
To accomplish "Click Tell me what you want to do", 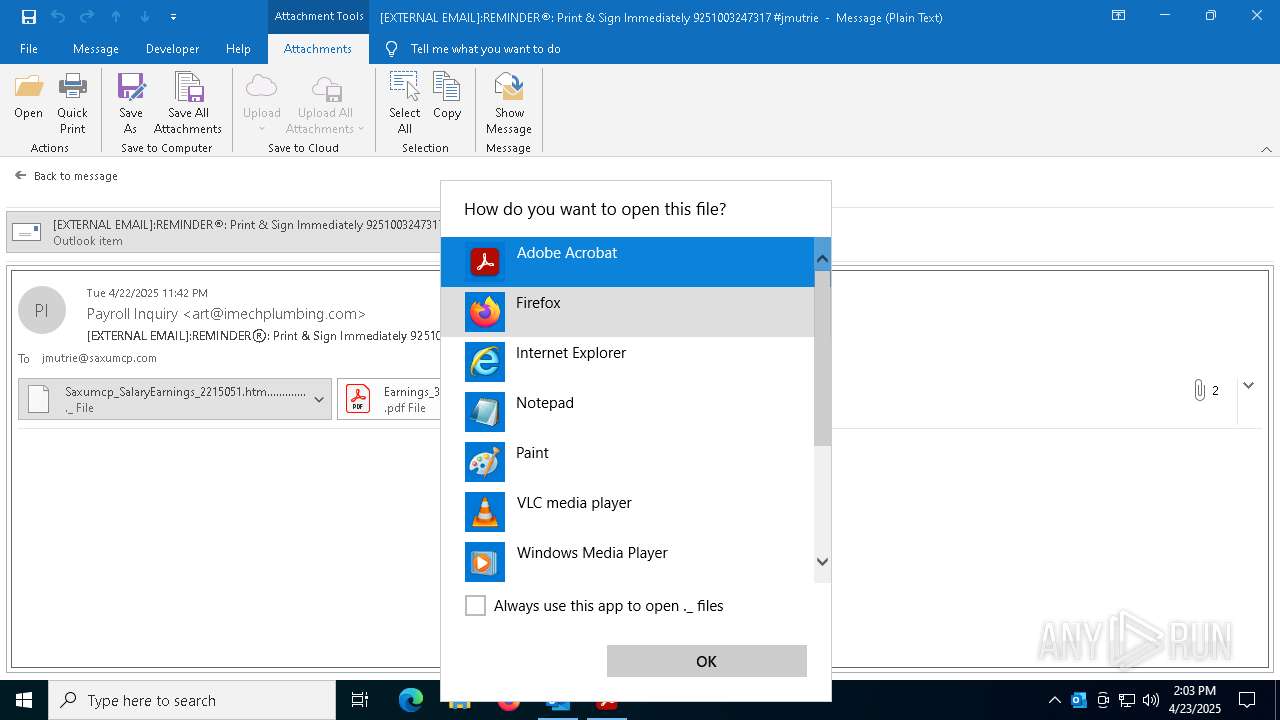I will coord(485,49).
